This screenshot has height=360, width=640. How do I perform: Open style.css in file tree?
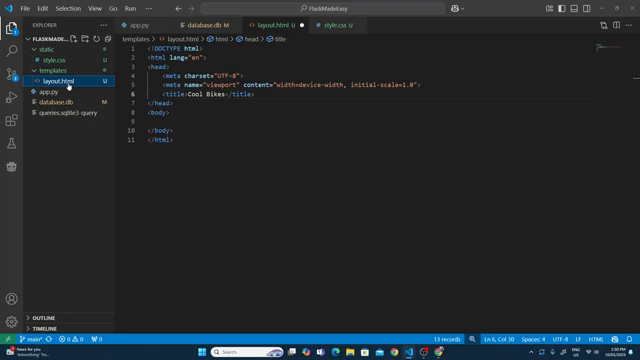click(54, 60)
